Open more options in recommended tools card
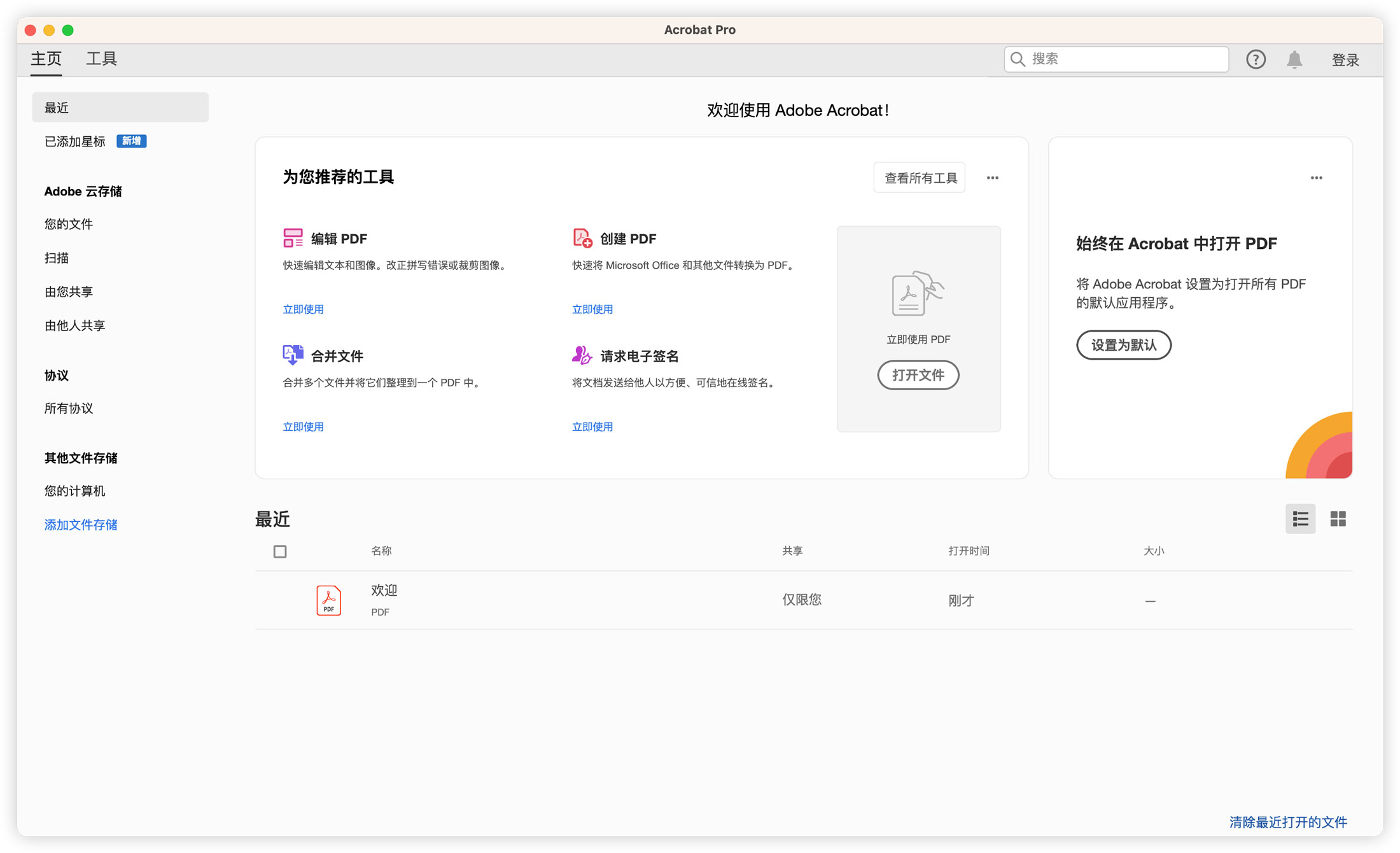 click(x=992, y=178)
